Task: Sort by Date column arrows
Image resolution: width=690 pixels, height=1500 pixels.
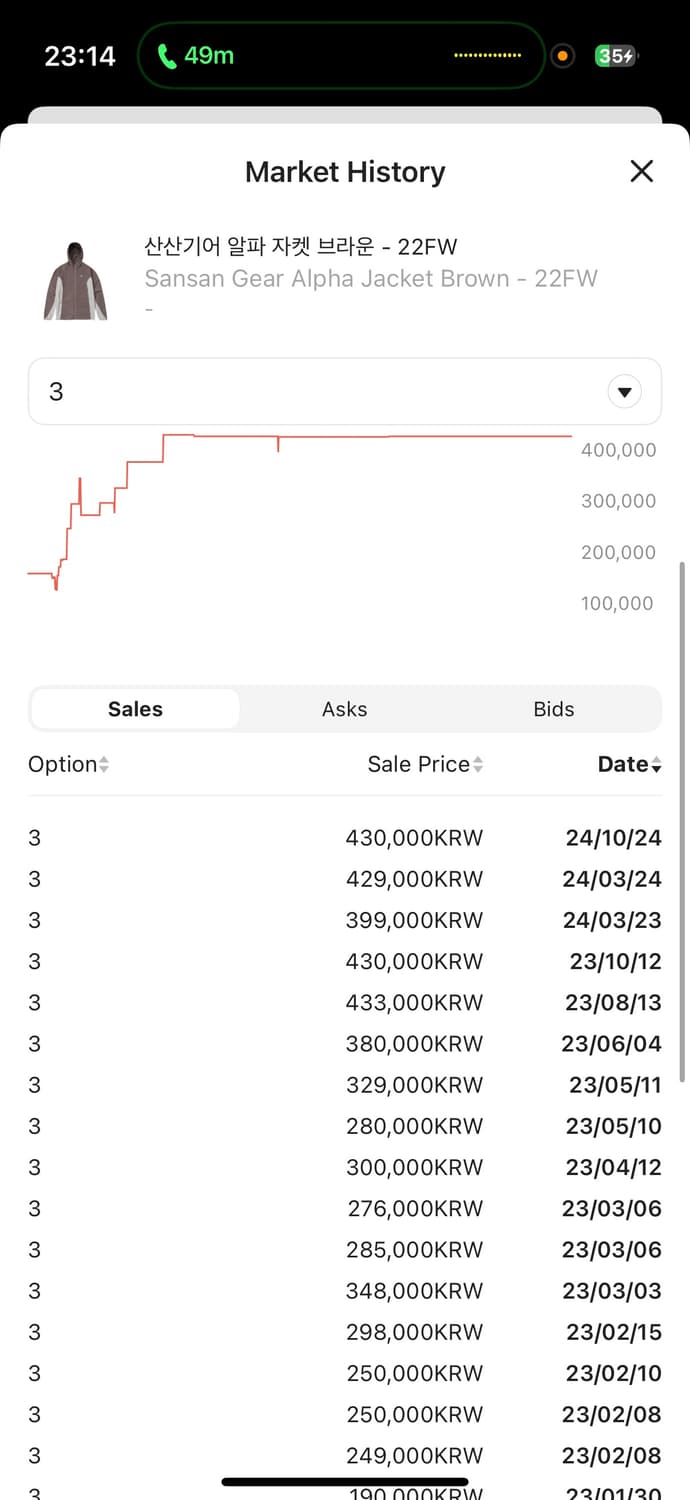Action: click(x=656, y=765)
